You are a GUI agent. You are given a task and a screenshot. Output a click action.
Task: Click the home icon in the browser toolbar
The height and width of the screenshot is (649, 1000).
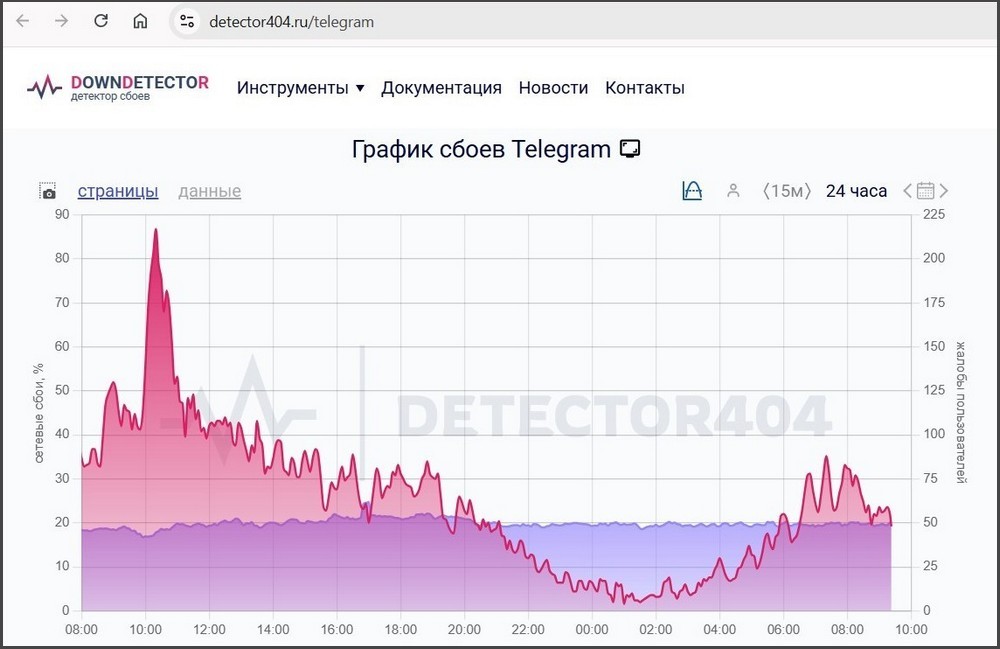click(x=140, y=21)
